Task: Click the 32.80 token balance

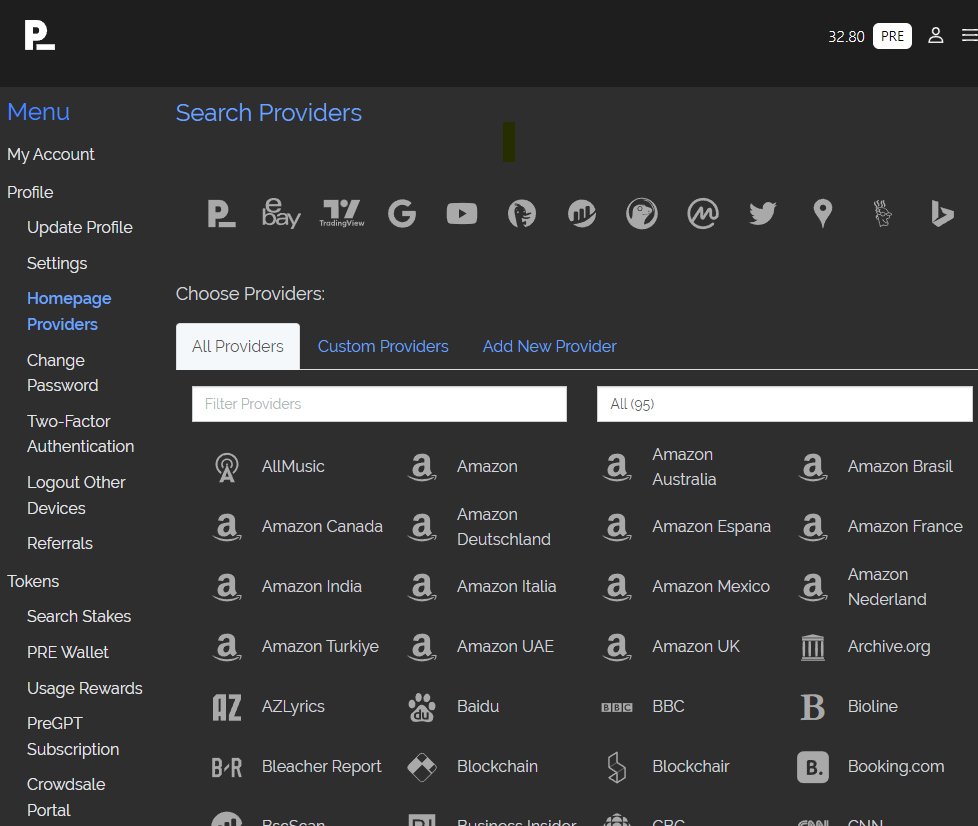Action: 846,37
